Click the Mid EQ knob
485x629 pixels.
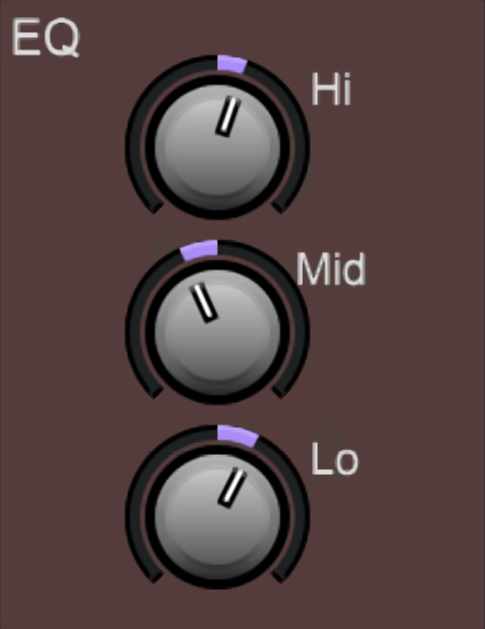(217, 332)
